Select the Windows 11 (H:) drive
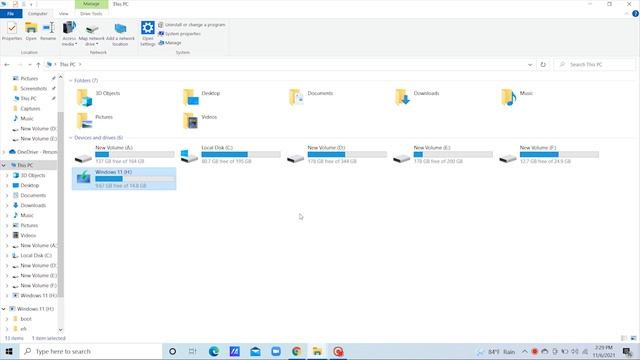This screenshot has height=360, width=640. click(x=124, y=179)
